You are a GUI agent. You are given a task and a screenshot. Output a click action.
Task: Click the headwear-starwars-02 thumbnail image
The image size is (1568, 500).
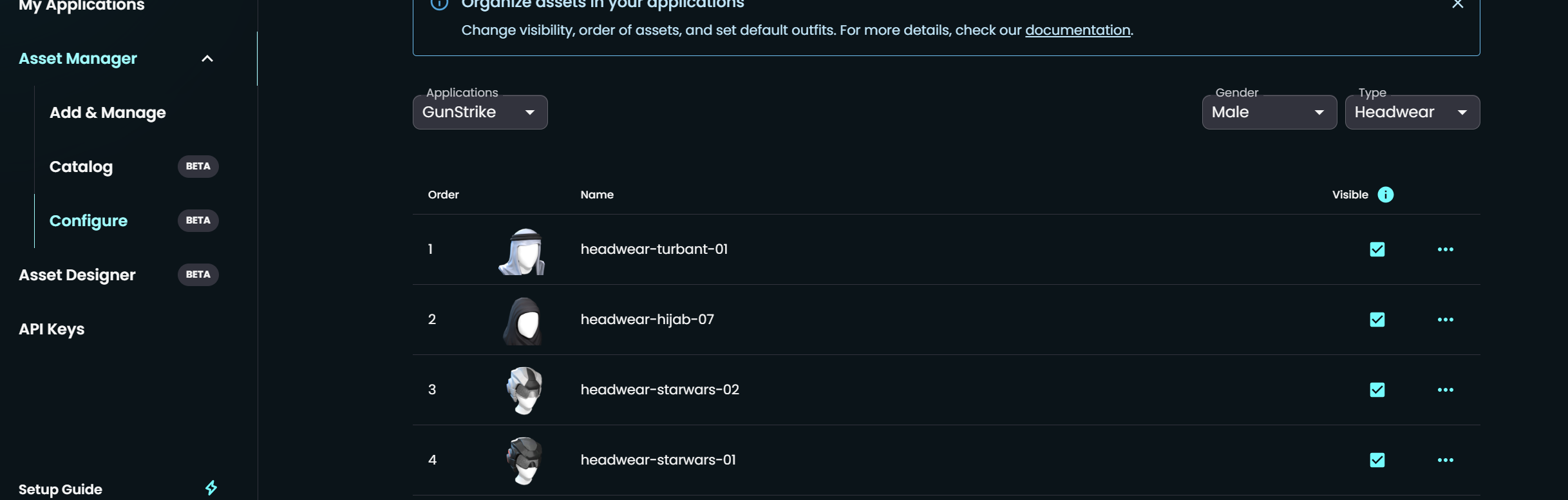[x=524, y=390]
